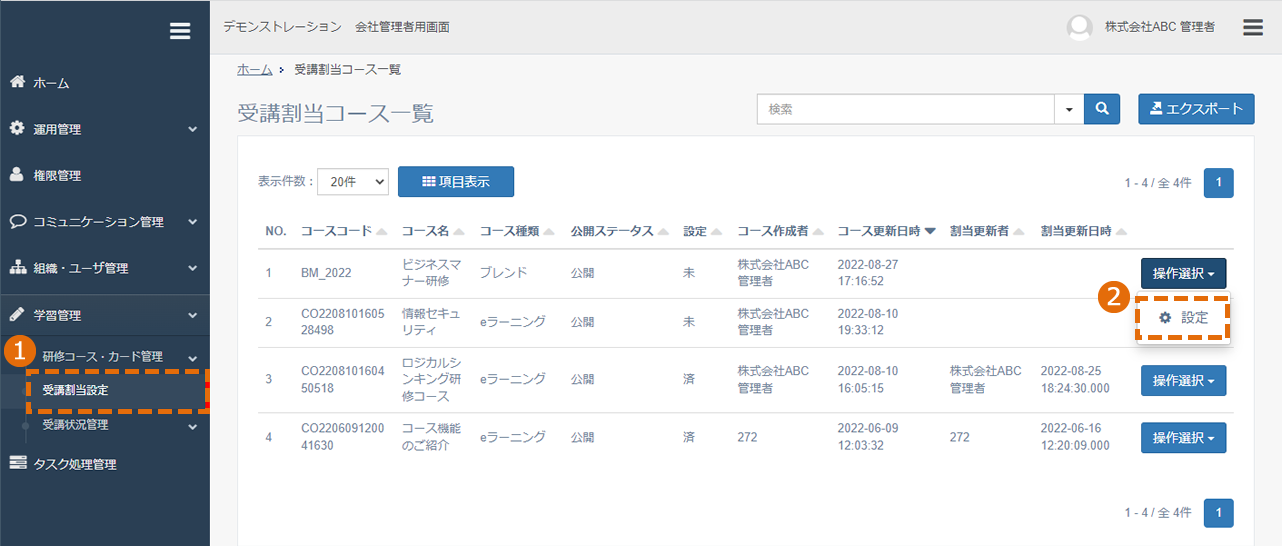The width and height of the screenshot is (1282, 546).
Task: Click the tasks icon beside タスク処理管理
Action: [18, 464]
